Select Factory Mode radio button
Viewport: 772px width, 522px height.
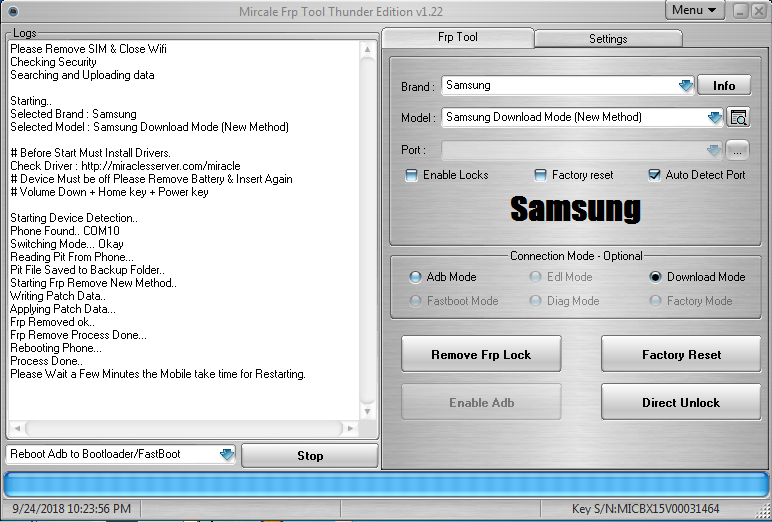[x=655, y=301]
